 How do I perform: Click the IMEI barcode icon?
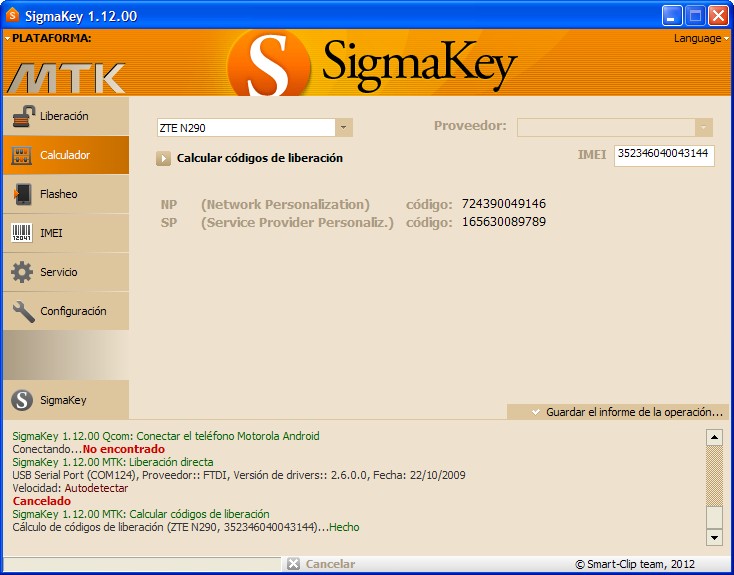point(22,233)
